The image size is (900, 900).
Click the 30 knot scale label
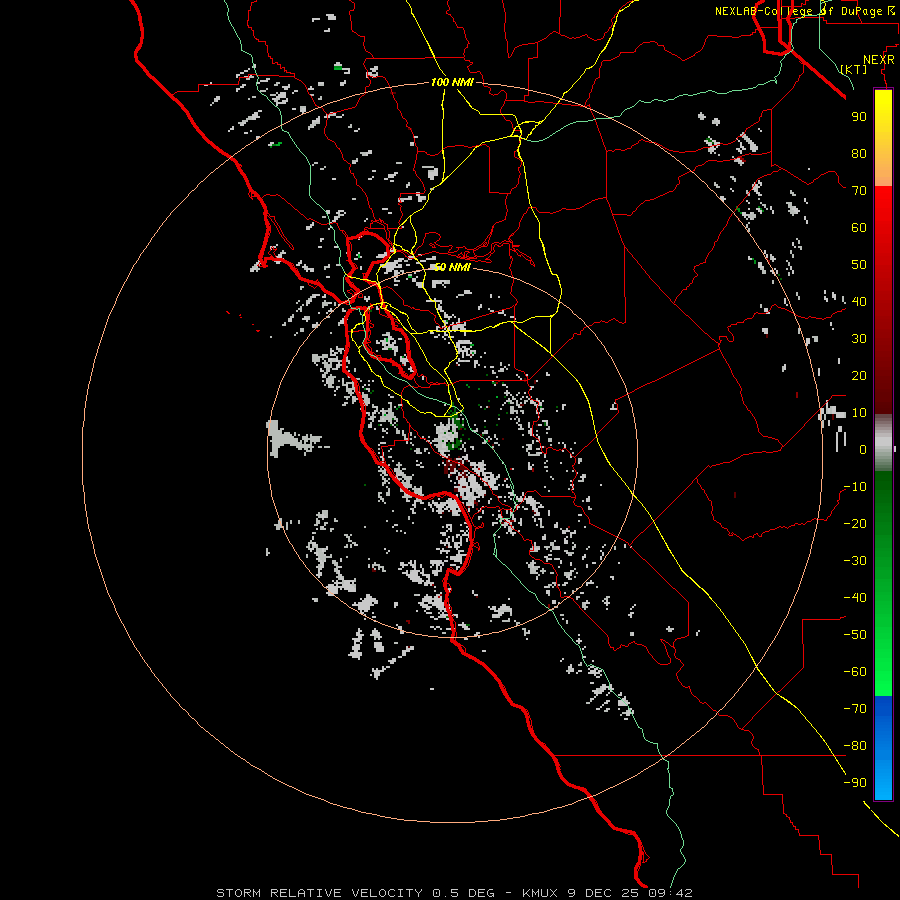coord(859,339)
